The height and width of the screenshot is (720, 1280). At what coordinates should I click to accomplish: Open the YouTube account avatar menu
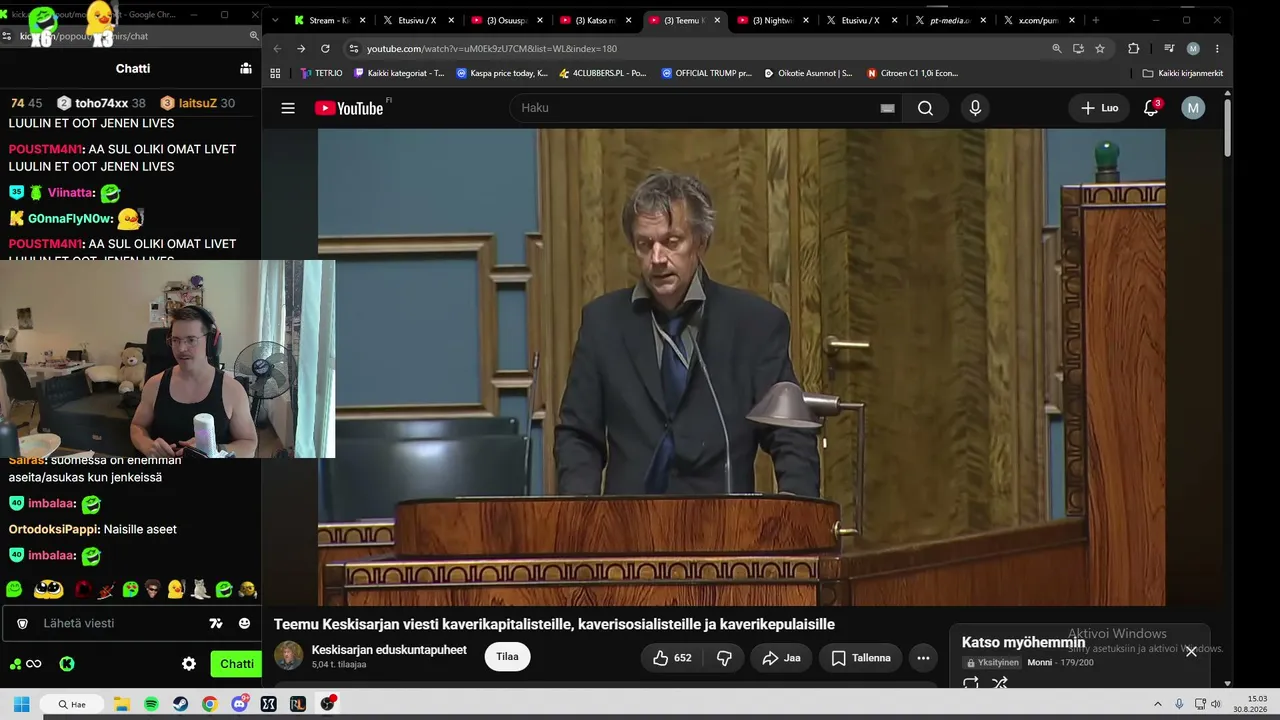[x=1193, y=108]
